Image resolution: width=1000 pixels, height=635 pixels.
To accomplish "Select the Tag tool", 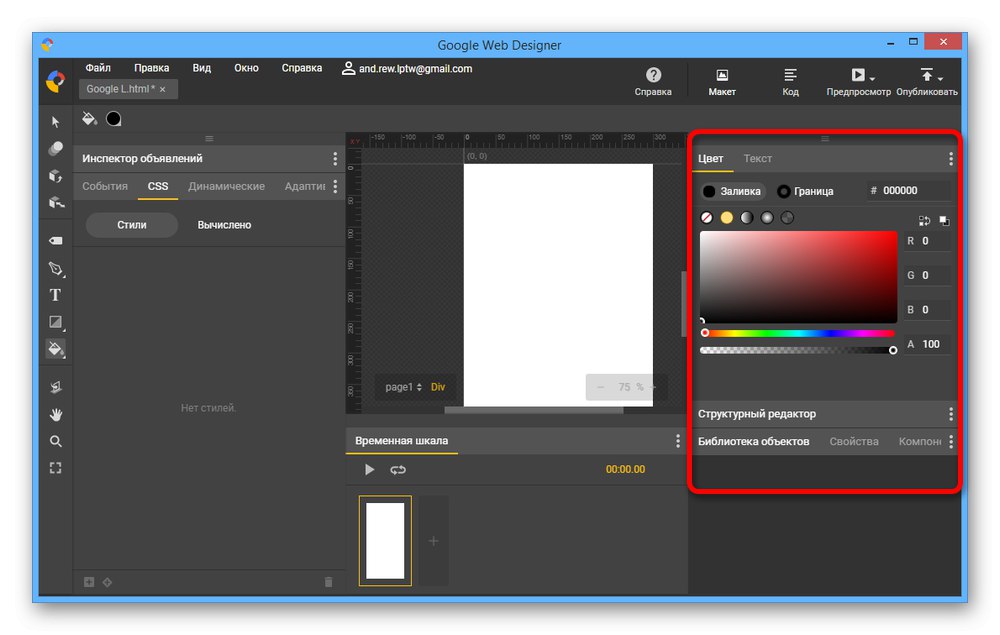I will 55,240.
